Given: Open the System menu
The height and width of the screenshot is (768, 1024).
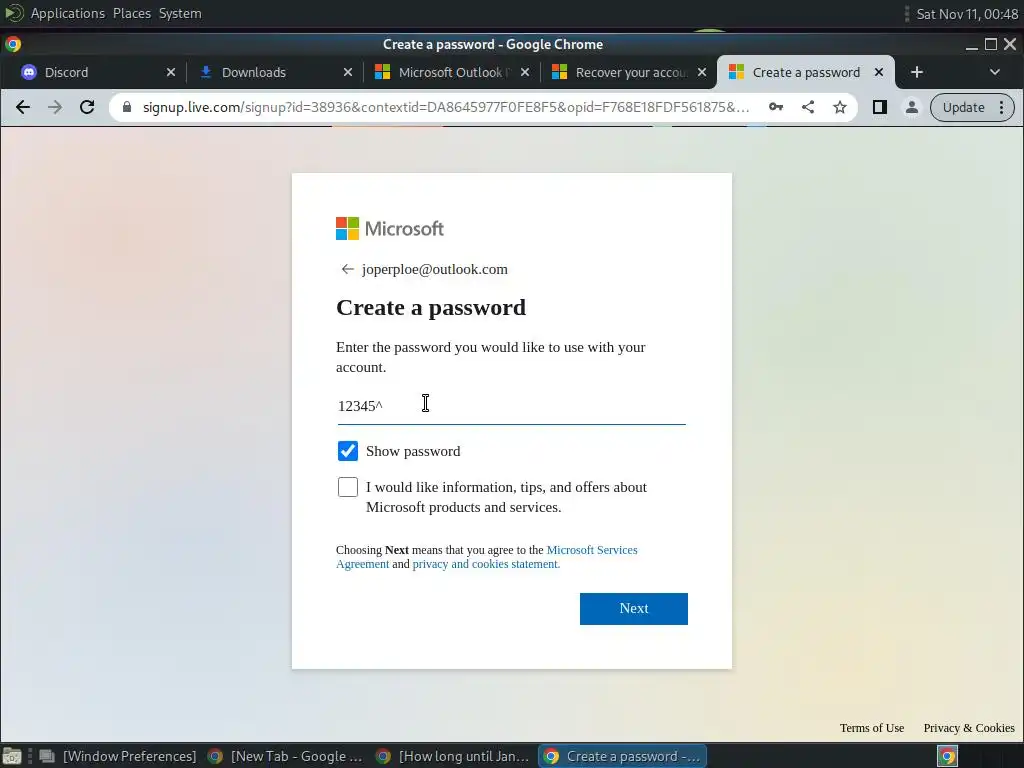Looking at the screenshot, I should tap(180, 13).
